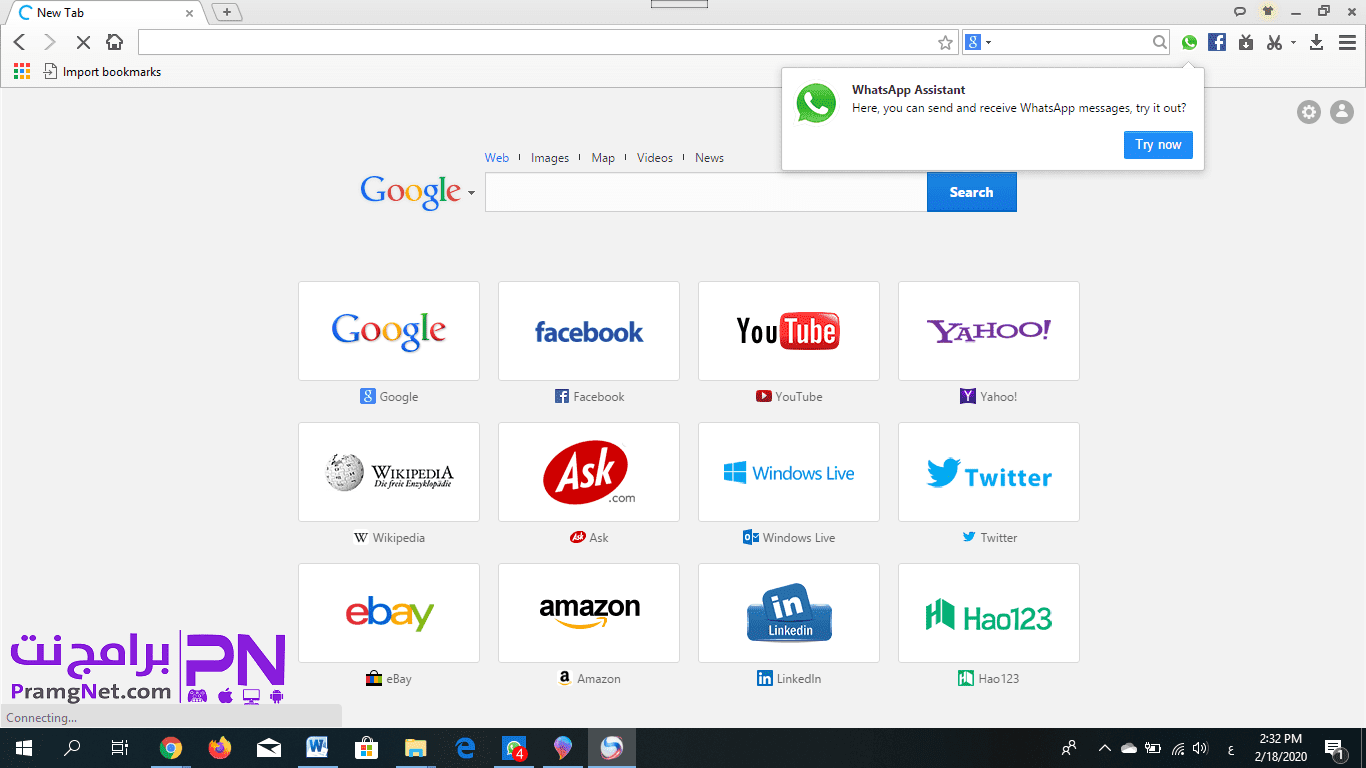The image size is (1366, 768).
Task: Open the Ask.com speed dial thumbnail
Action: (589, 472)
